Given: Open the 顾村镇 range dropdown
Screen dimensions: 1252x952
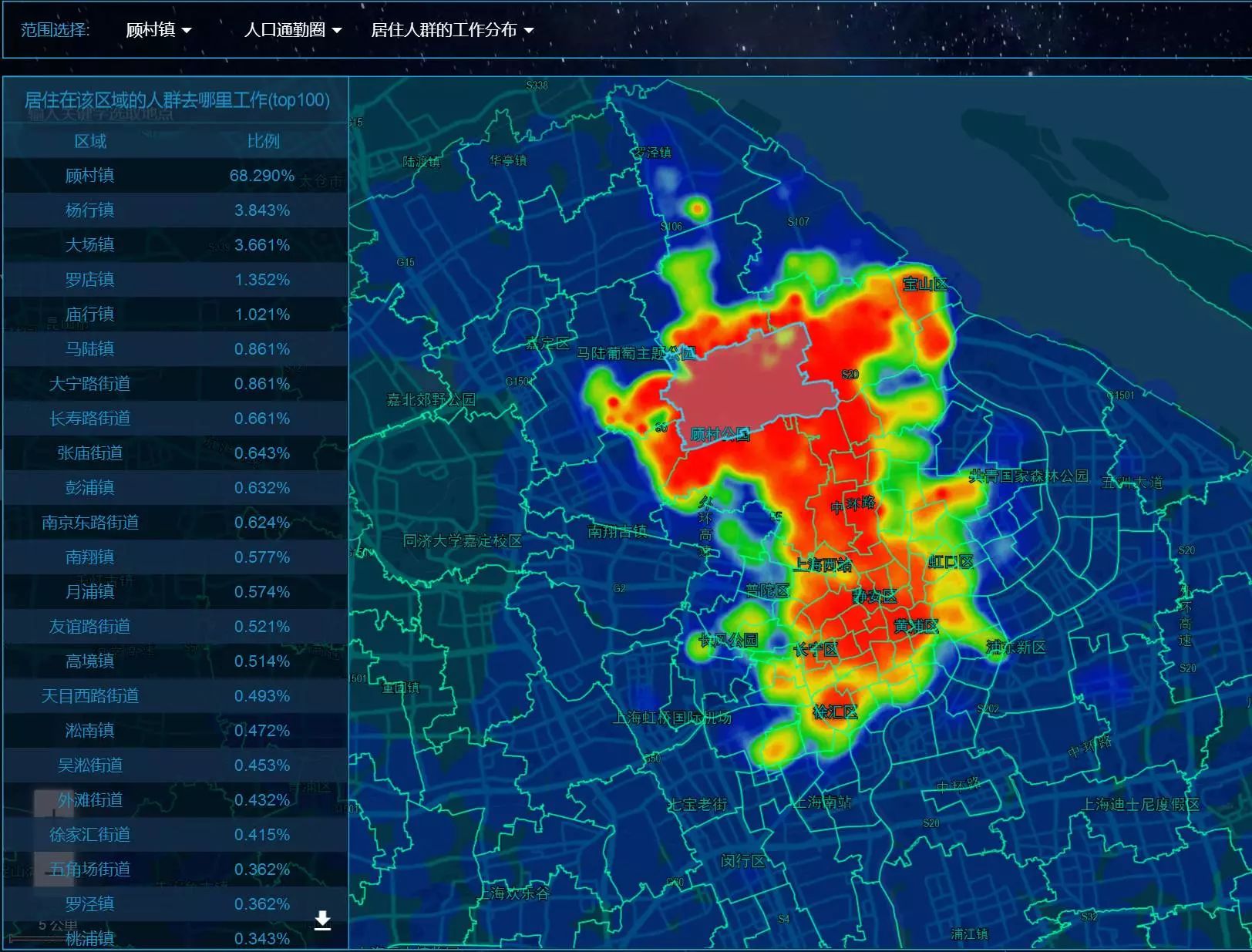Looking at the screenshot, I should point(158,30).
